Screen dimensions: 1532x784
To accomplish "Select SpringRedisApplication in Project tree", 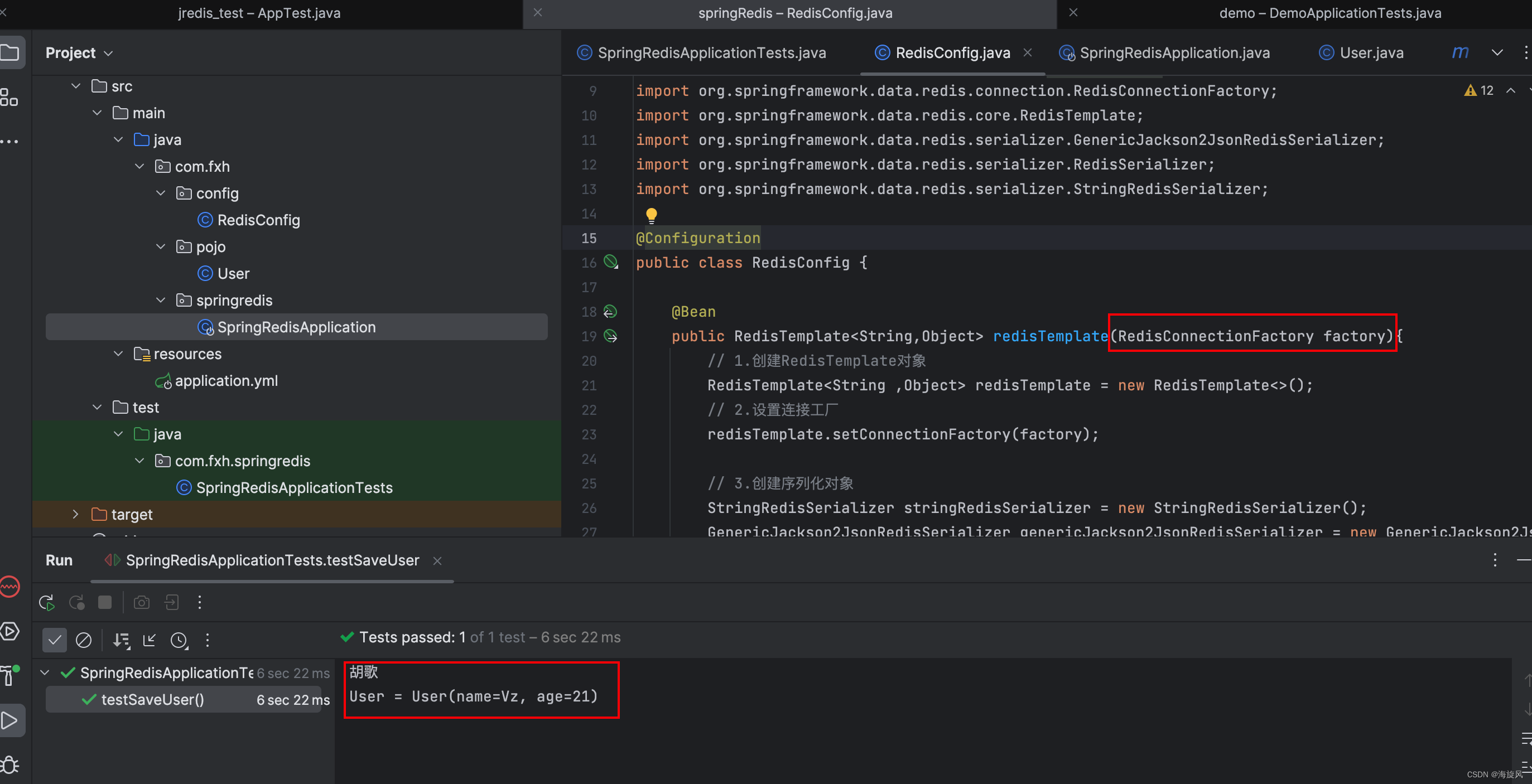I will pyautogui.click(x=296, y=326).
